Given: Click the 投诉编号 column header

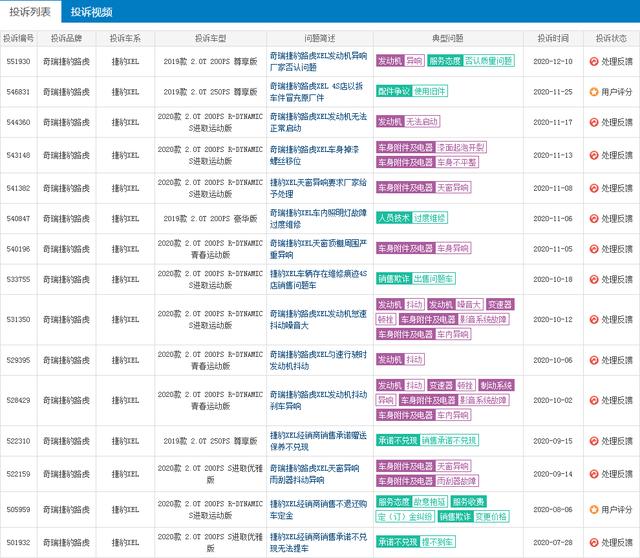Looking at the screenshot, I should click(18, 39).
